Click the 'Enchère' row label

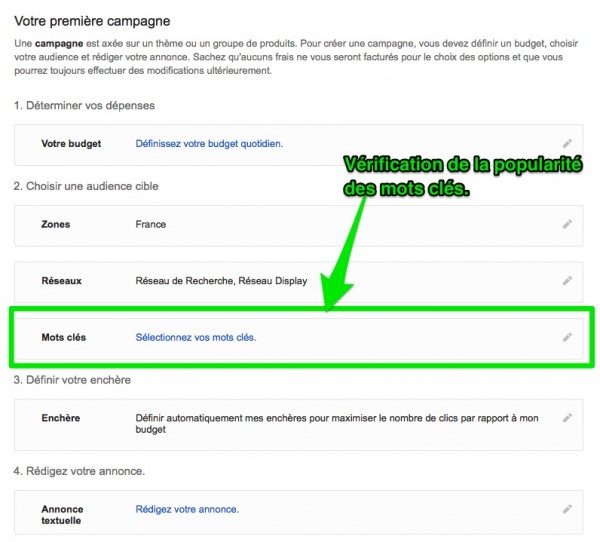pyautogui.click(x=61, y=418)
